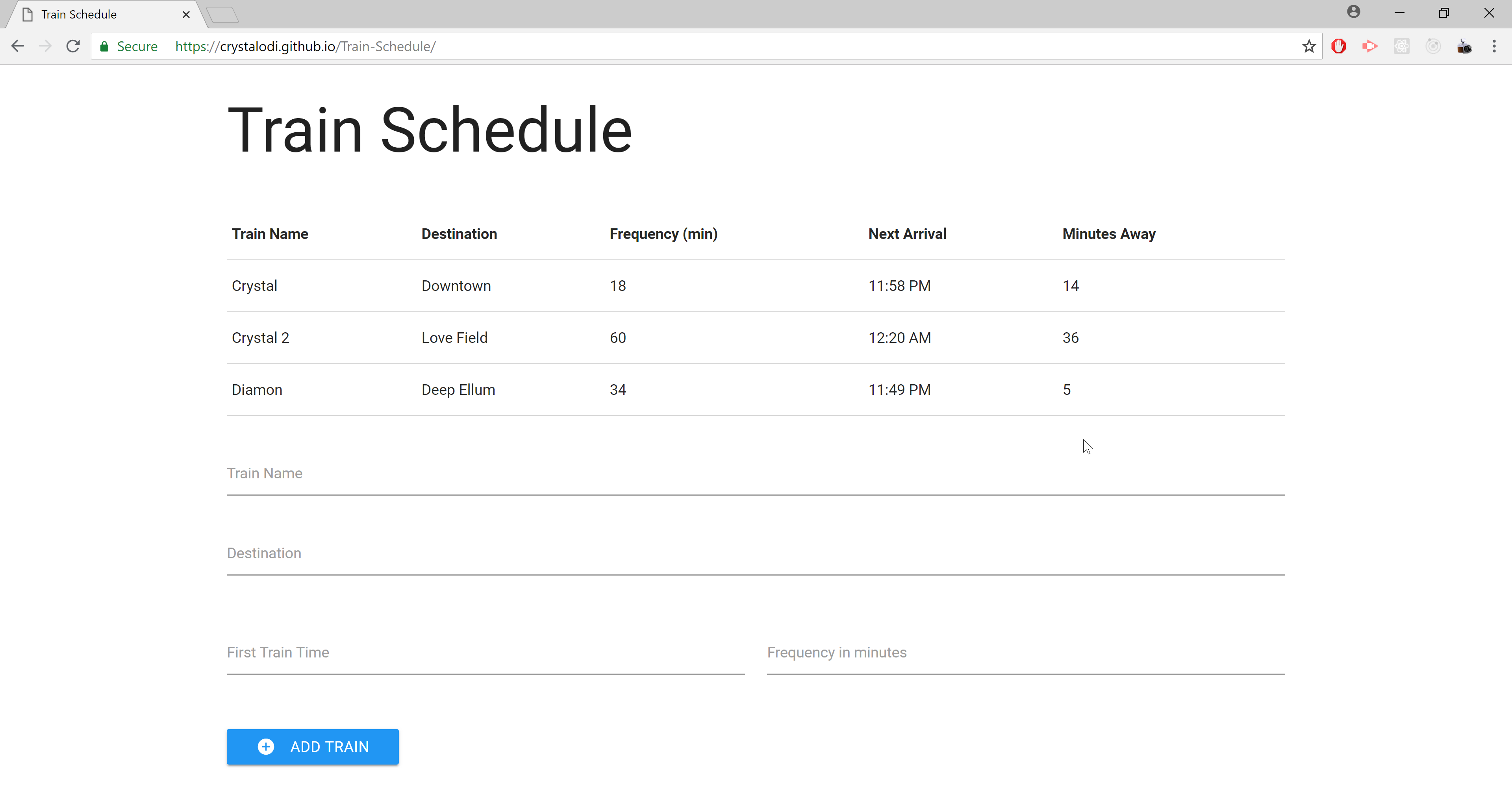
Task: Bookmark this page with the star icon
Action: click(1309, 46)
